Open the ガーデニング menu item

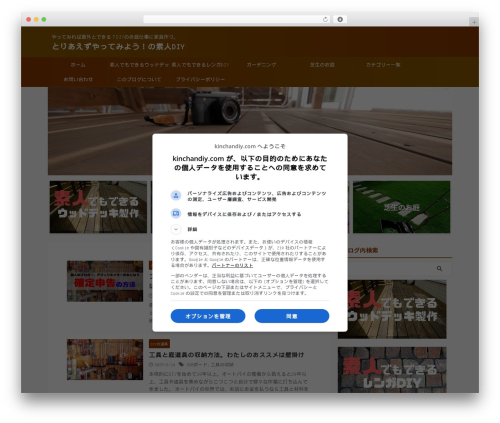pyautogui.click(x=261, y=65)
